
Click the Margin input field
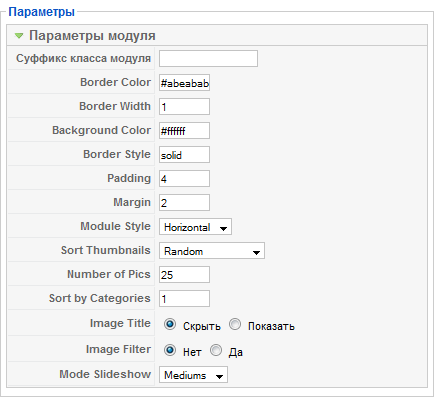pyautogui.click(x=184, y=203)
